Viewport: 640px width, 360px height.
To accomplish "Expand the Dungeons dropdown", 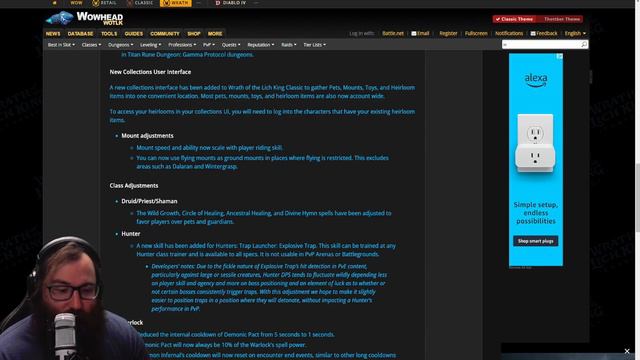I will click(x=120, y=45).
